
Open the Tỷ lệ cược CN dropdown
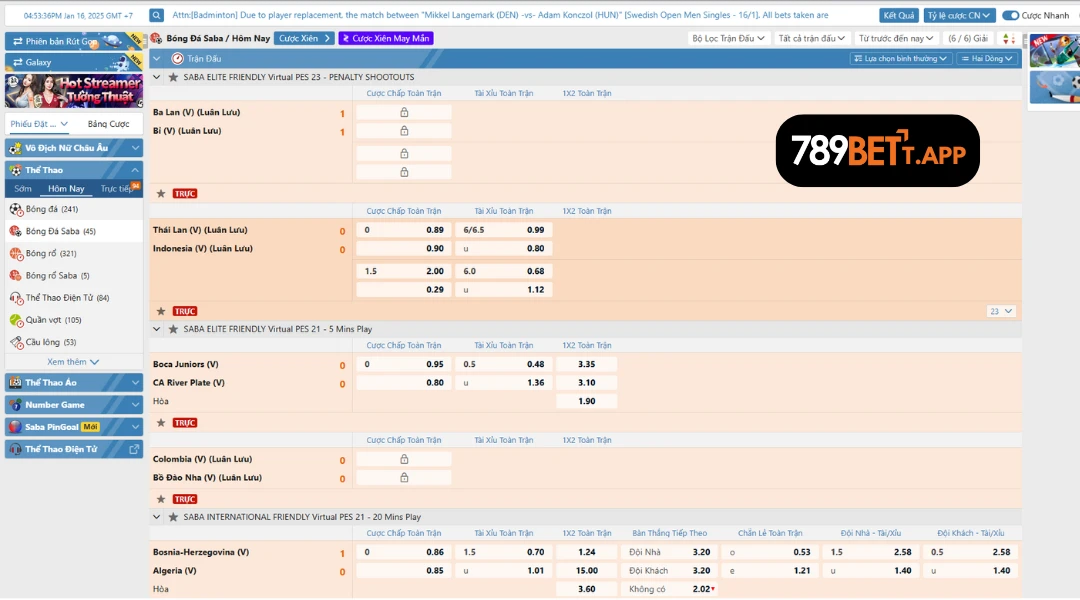(957, 15)
